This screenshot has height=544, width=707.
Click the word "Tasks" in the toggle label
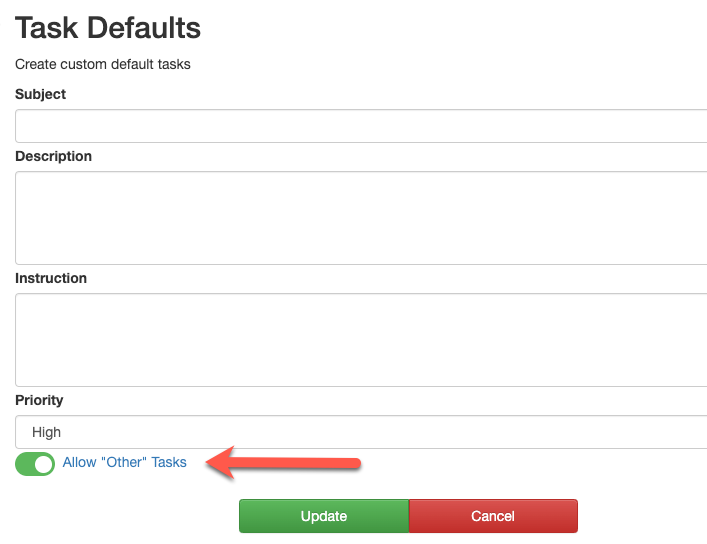click(169, 462)
